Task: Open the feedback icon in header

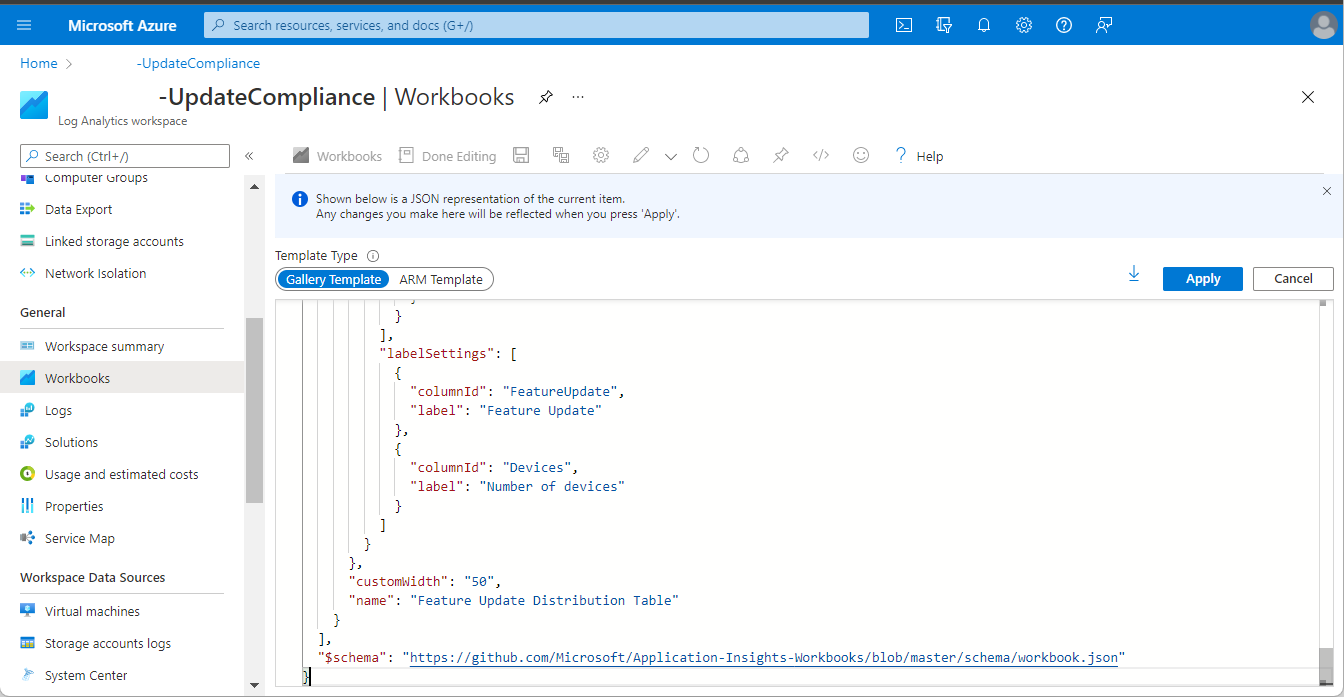Action: [1104, 25]
